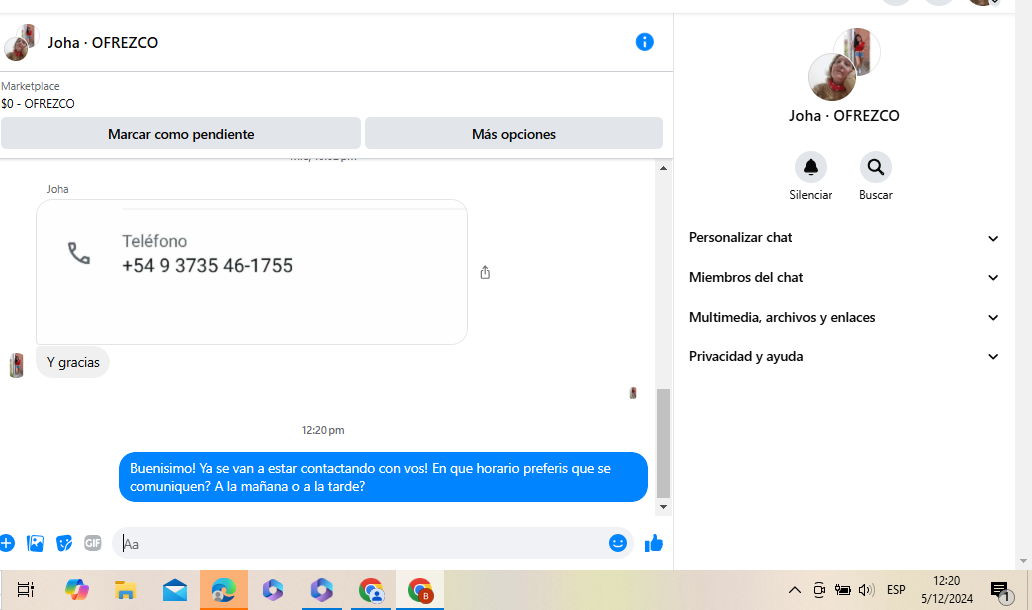Choose a sticker with the sticker icon
The width and height of the screenshot is (1032, 610).
(64, 544)
